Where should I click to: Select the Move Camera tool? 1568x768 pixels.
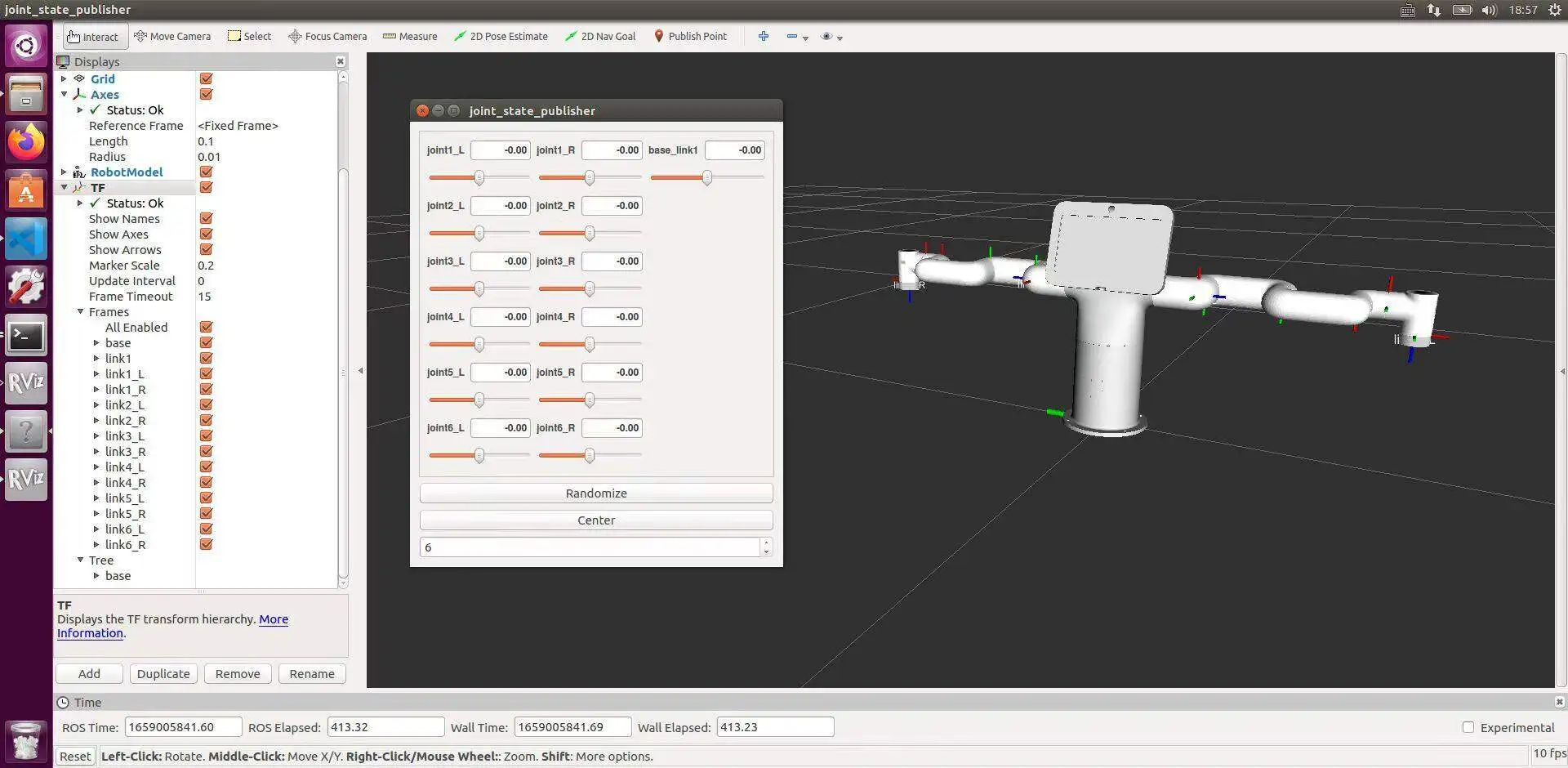point(172,37)
